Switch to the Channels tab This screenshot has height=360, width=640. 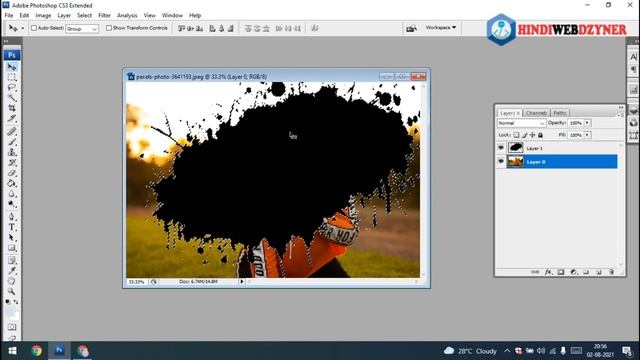[536, 113]
